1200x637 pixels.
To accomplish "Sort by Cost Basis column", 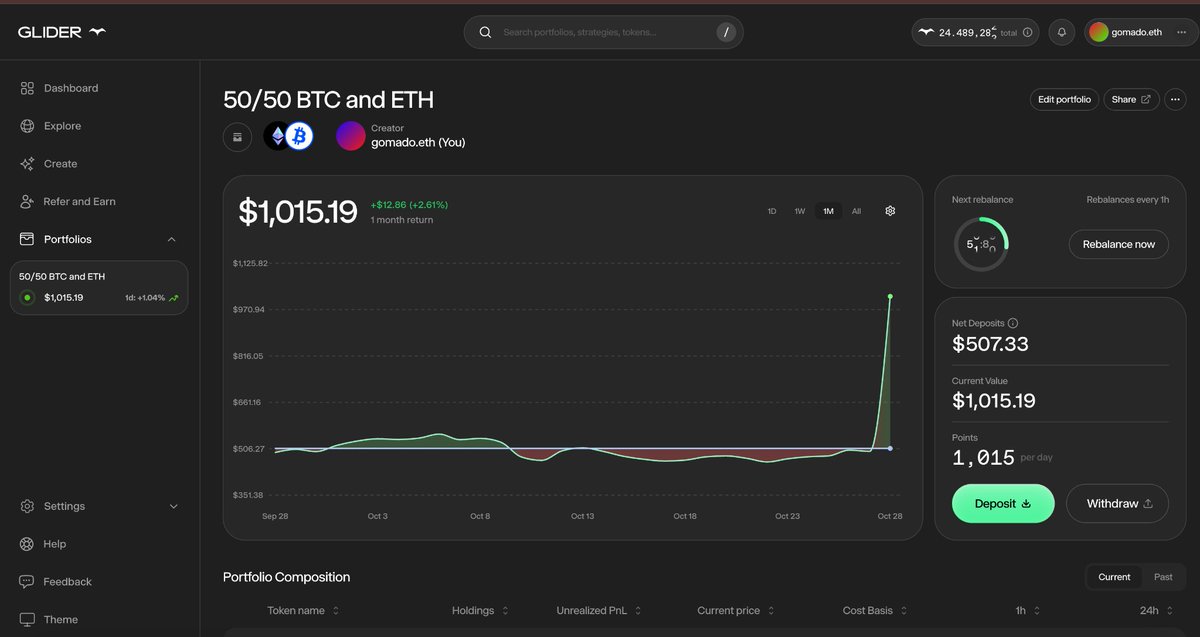I will click(875, 610).
